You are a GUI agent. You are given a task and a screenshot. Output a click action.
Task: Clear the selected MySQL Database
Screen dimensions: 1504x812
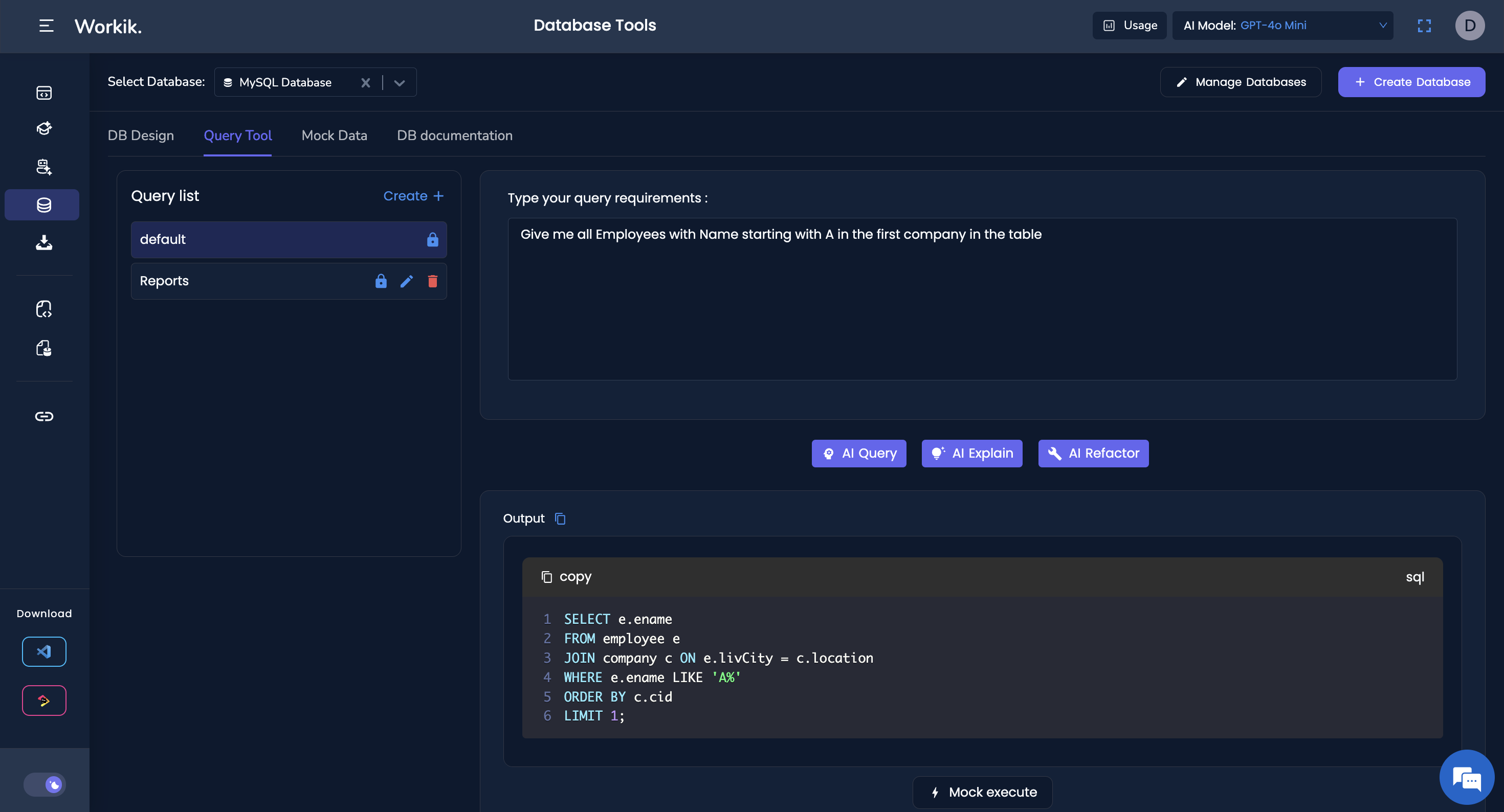(365, 83)
